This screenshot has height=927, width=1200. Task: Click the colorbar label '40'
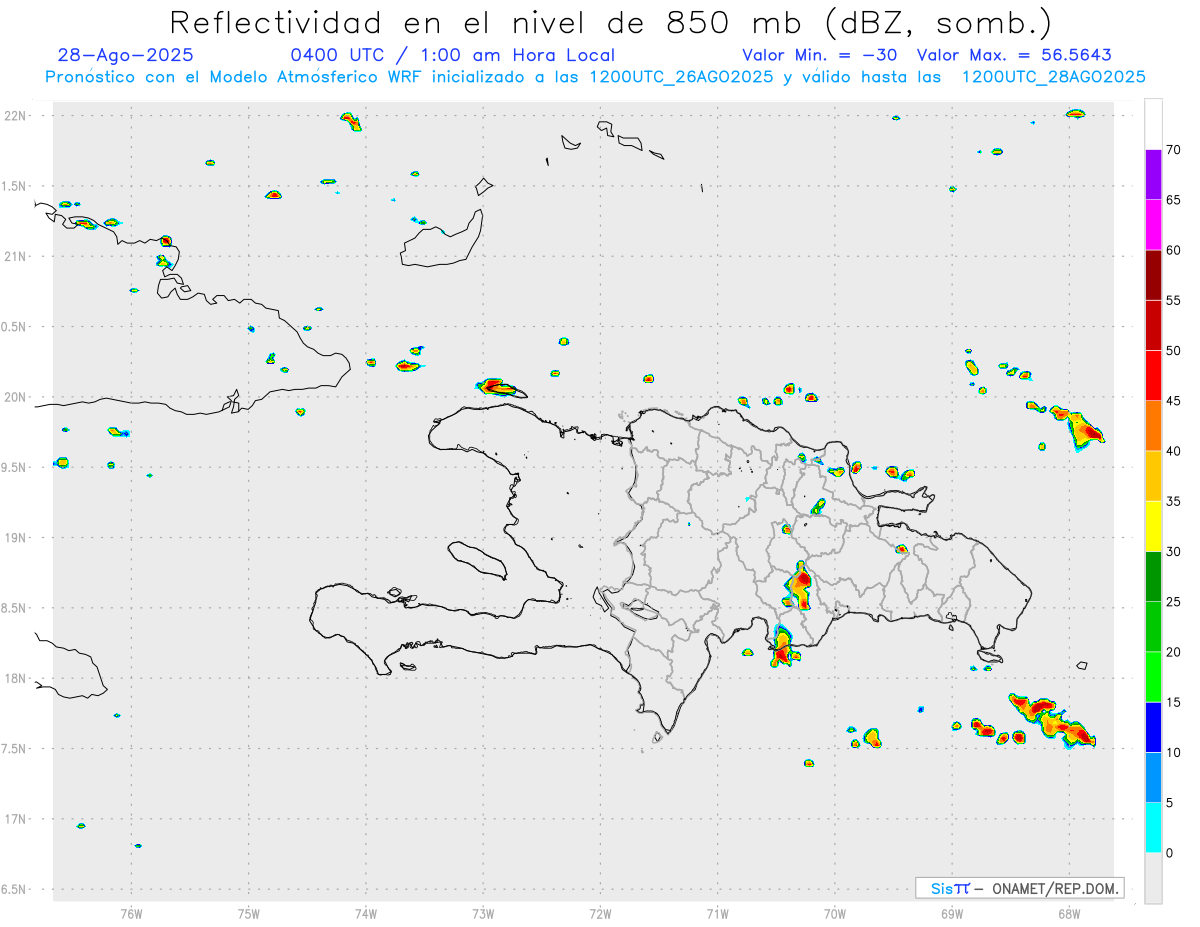(1173, 451)
